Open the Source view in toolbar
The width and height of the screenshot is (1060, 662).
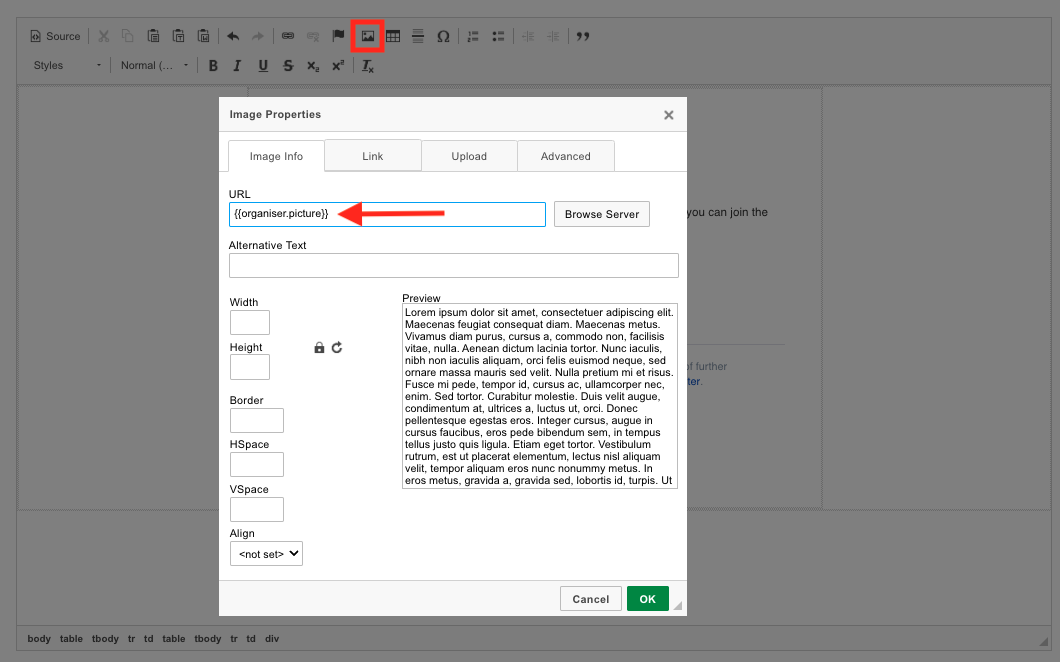[55, 37]
